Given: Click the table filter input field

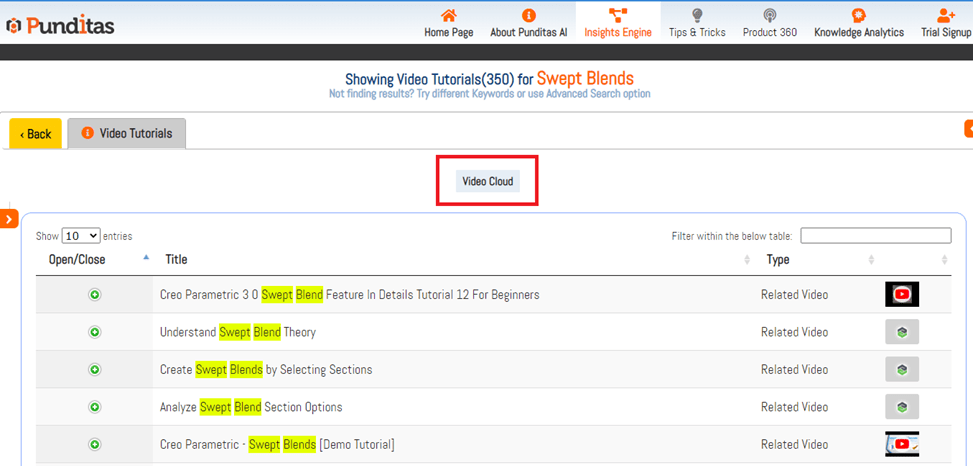Looking at the screenshot, I should (875, 236).
